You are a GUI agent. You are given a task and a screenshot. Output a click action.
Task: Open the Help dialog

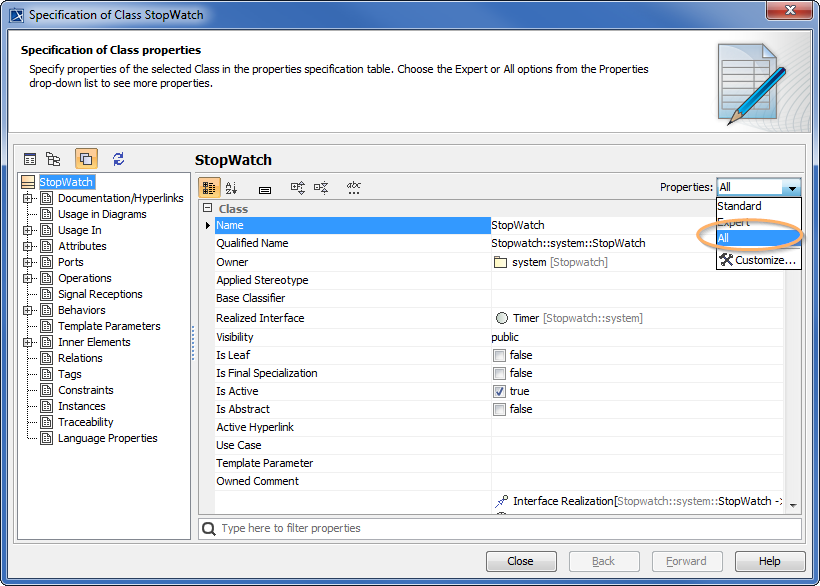click(x=771, y=561)
